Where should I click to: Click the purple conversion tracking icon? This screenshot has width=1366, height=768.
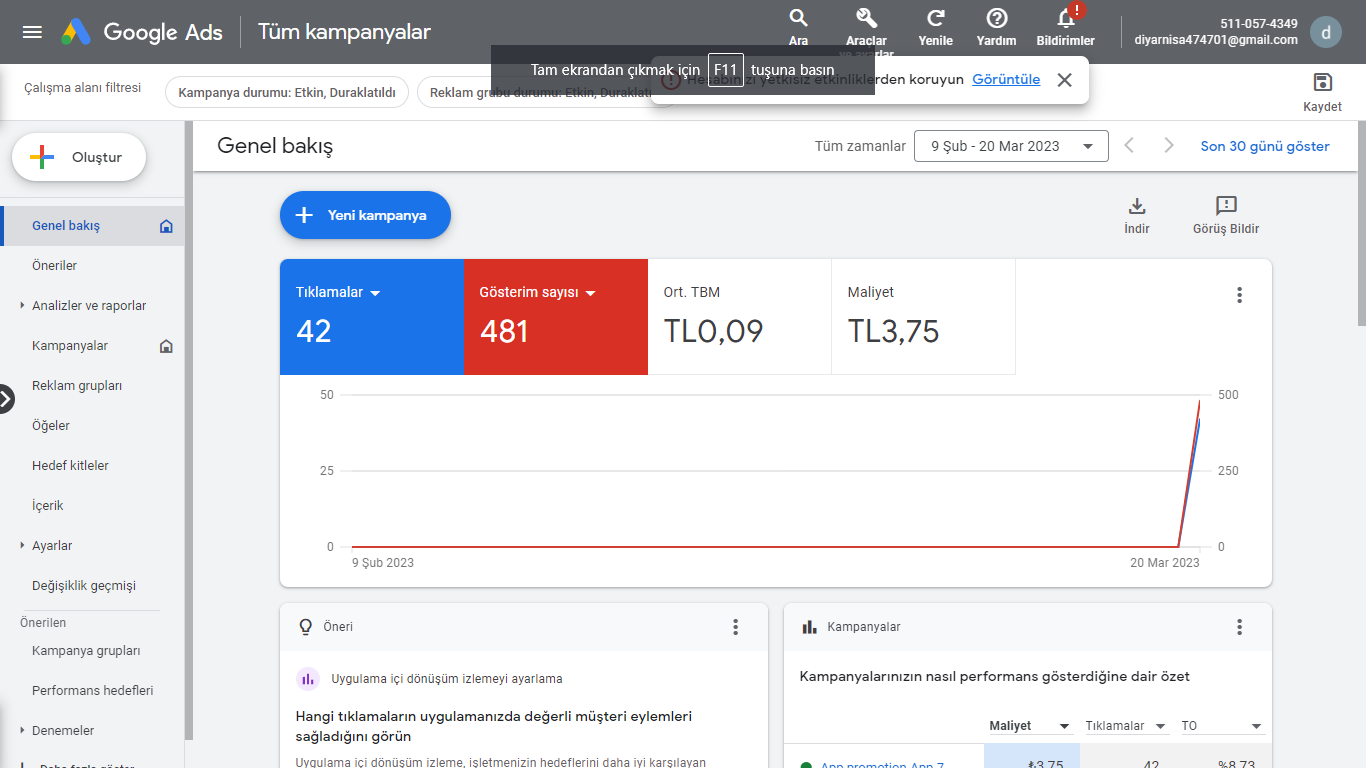(308, 679)
